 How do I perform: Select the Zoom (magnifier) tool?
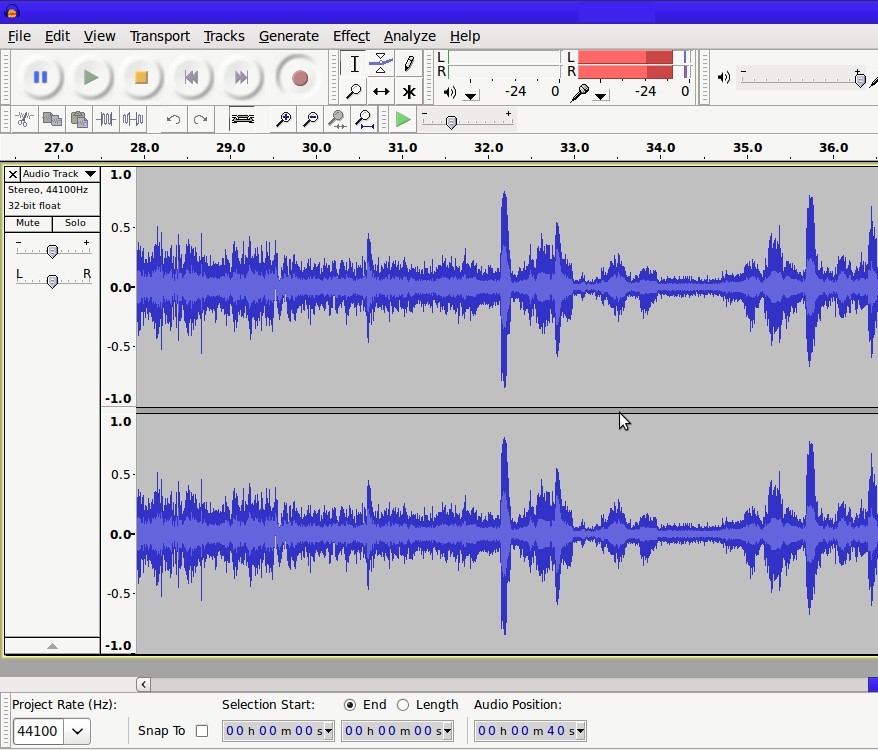(354, 91)
